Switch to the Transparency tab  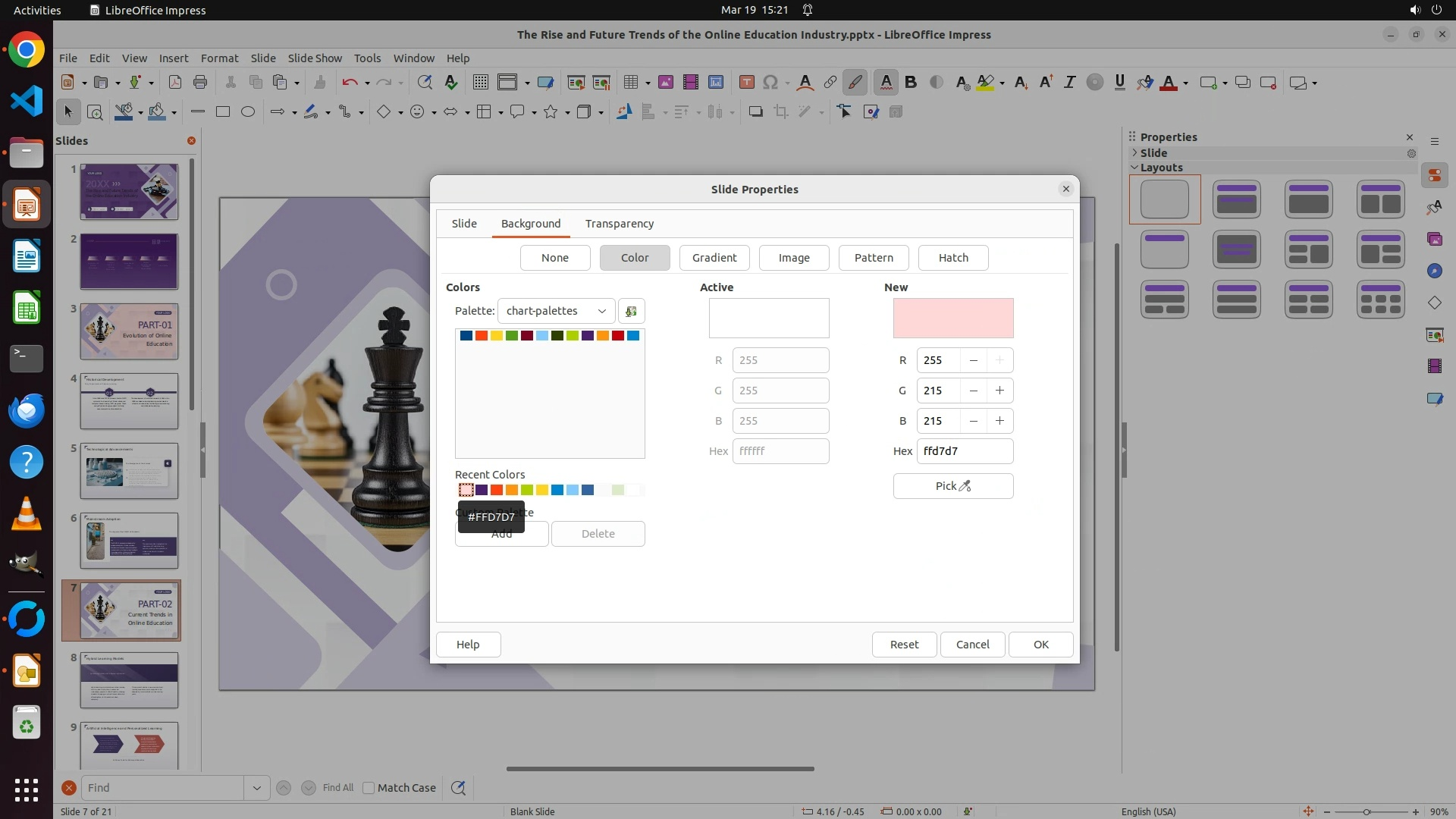point(619,224)
